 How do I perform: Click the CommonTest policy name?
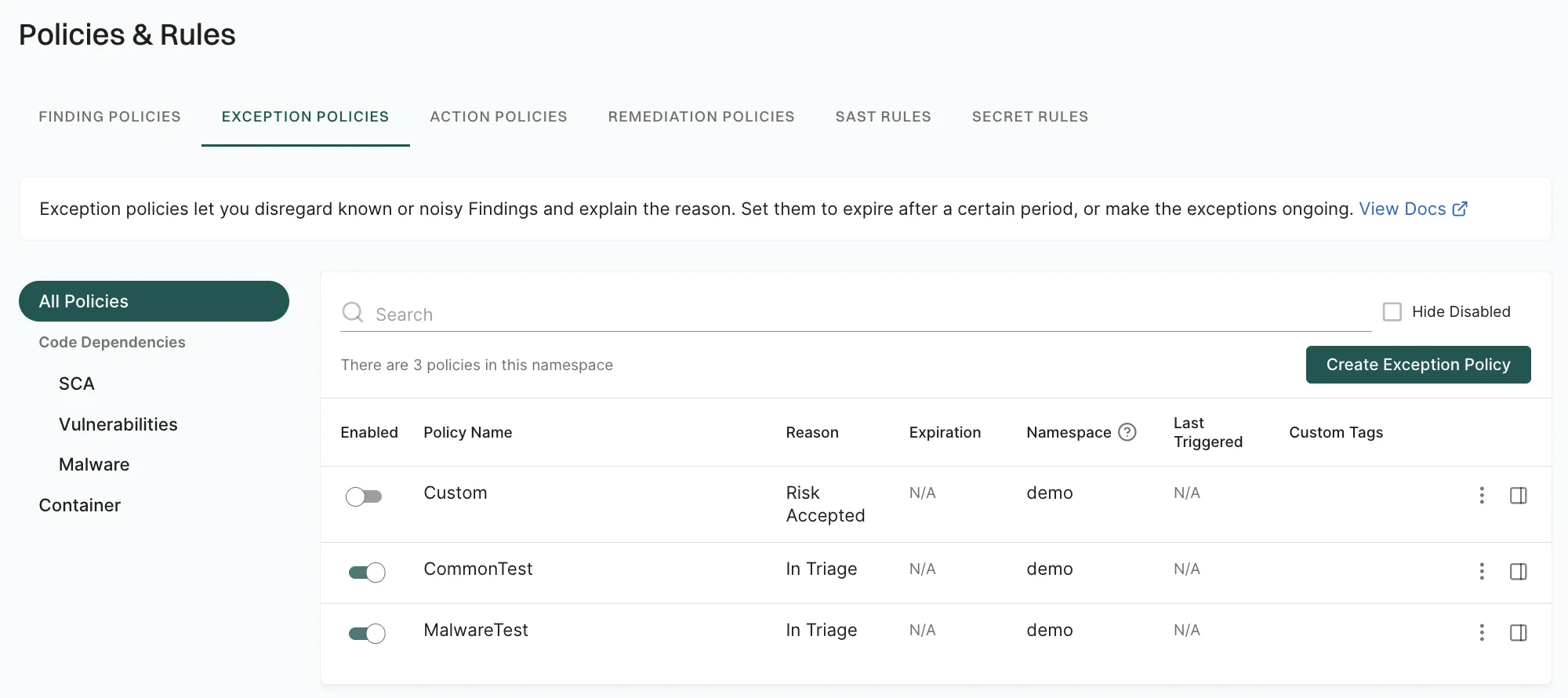tap(478, 569)
